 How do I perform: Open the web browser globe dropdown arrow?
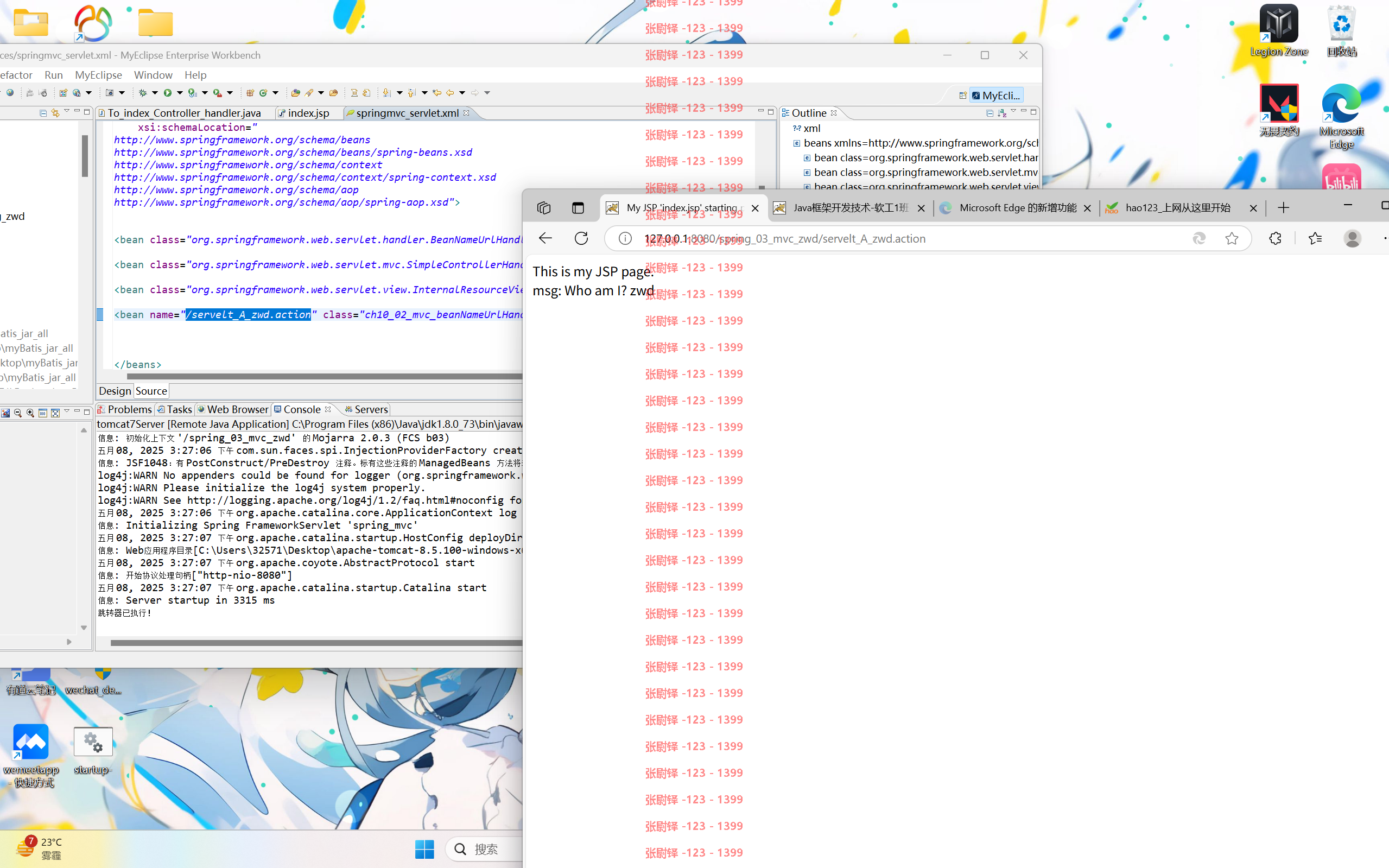tap(88, 92)
